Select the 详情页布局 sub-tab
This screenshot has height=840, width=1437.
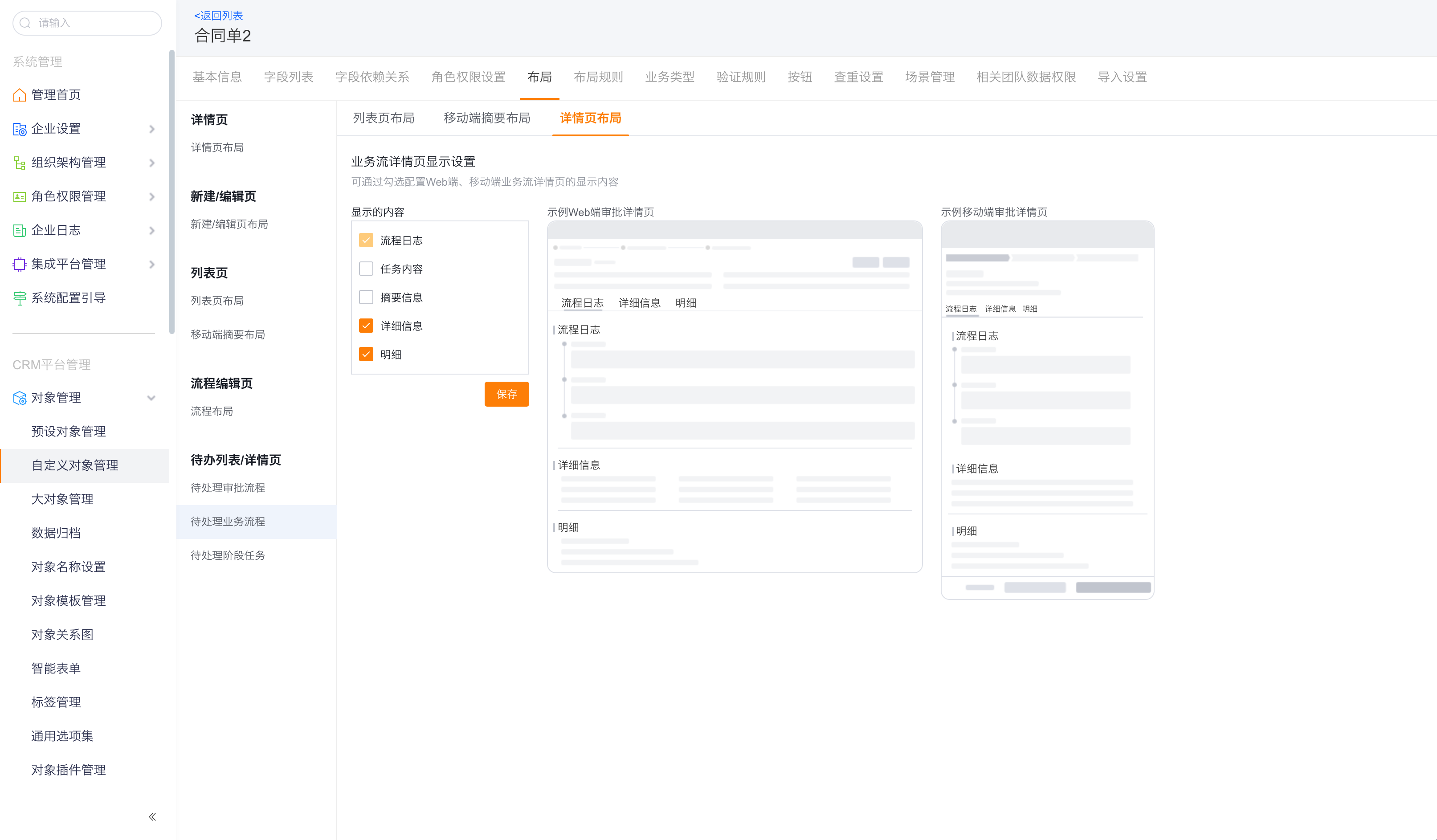[590, 118]
